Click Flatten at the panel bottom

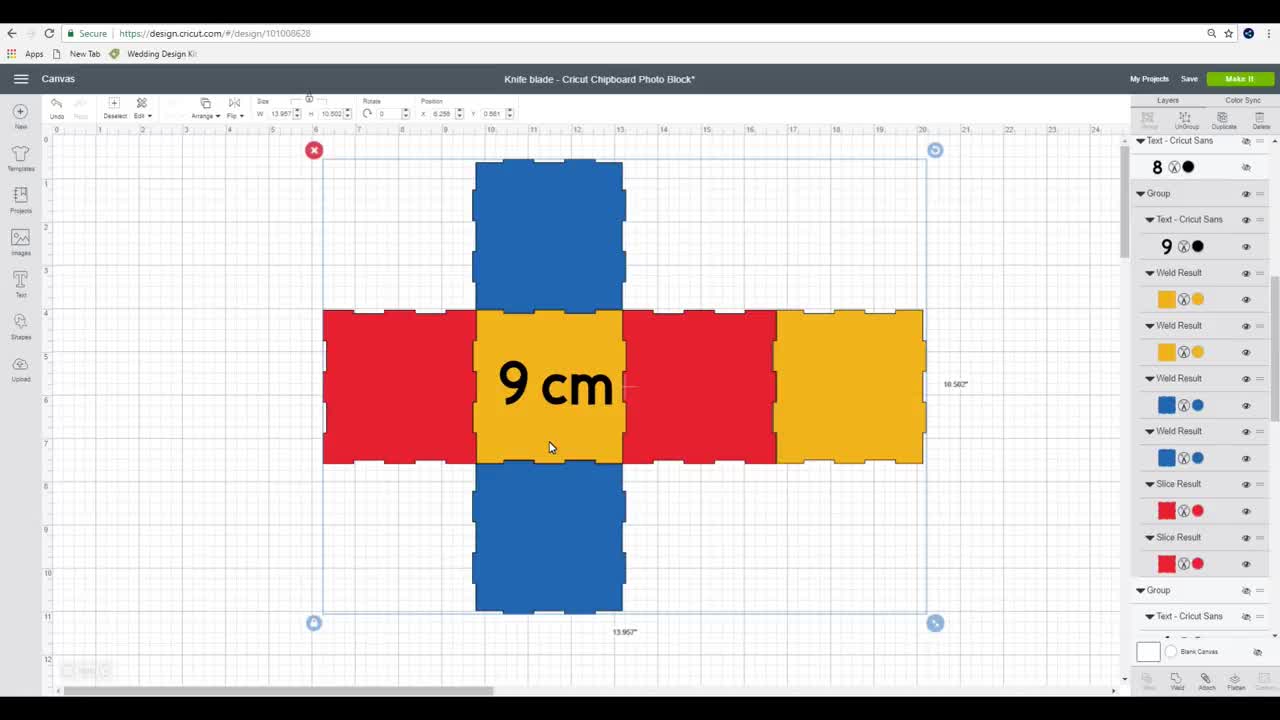1236,681
